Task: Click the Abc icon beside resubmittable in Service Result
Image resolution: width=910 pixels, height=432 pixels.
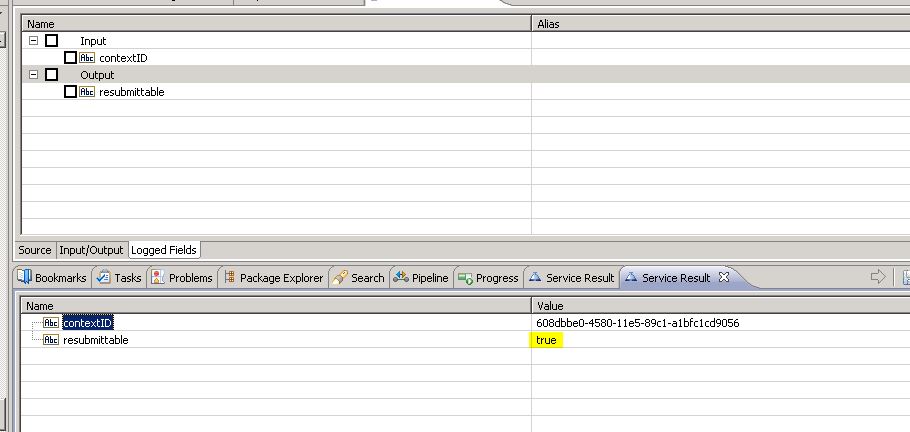Action: (51, 340)
